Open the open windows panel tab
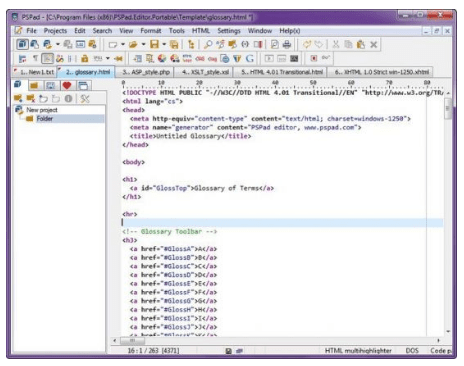 point(83,86)
